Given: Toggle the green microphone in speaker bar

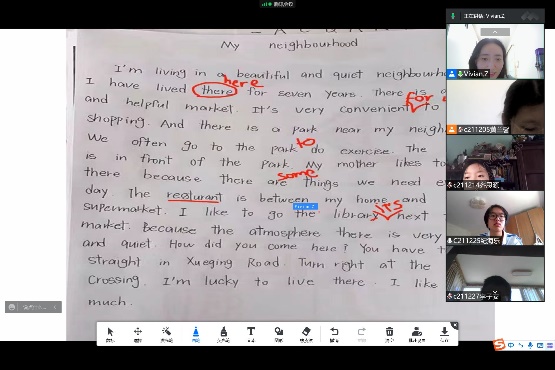Looking at the screenshot, I should point(453,16).
